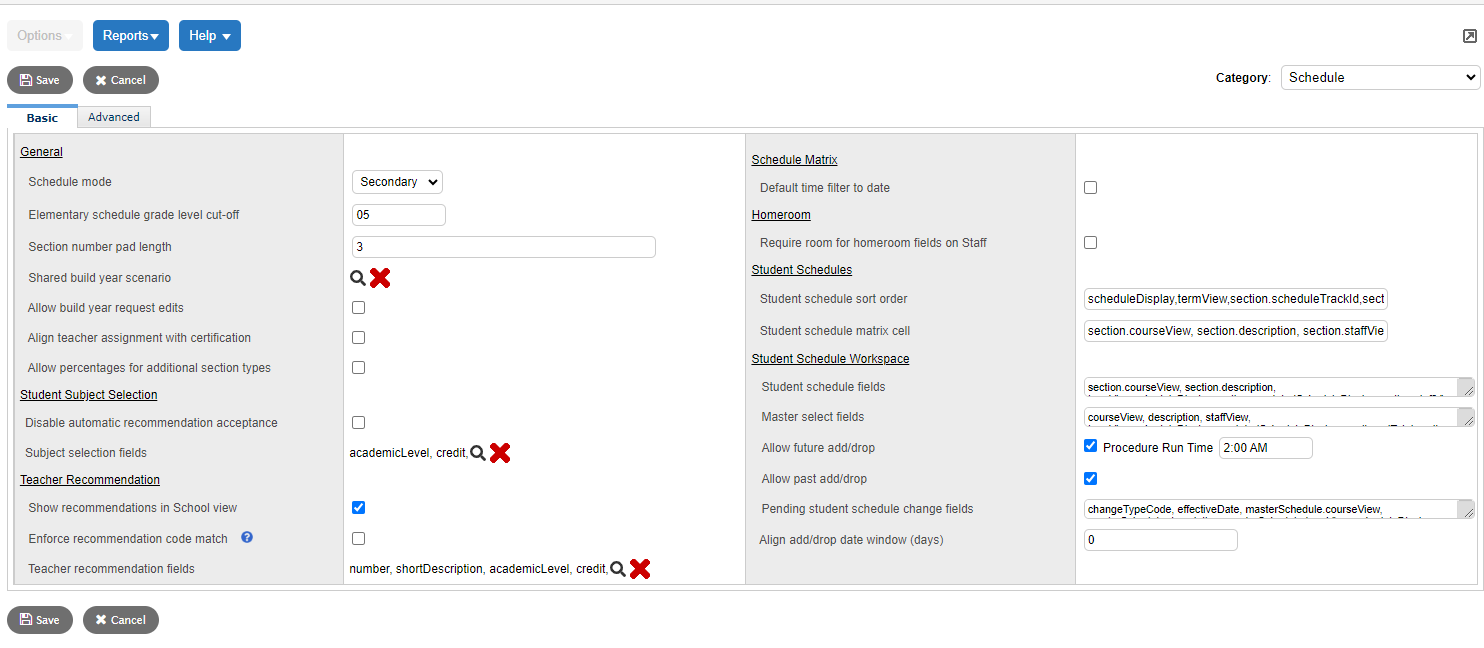1484x648 pixels.
Task: Save the schedule preferences
Action: [39, 79]
